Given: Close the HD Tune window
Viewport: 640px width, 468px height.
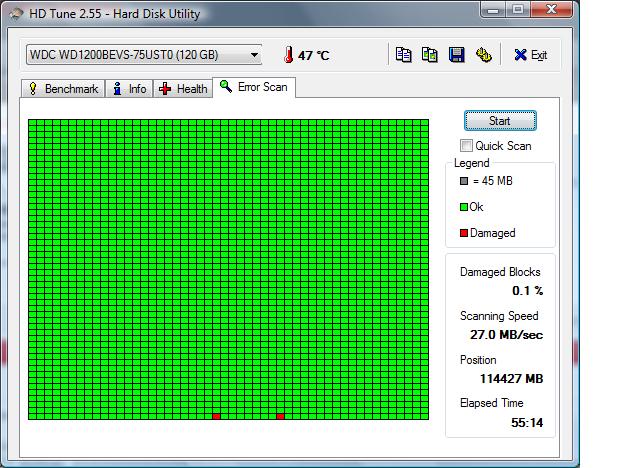Looking at the screenshot, I should coord(551,10).
